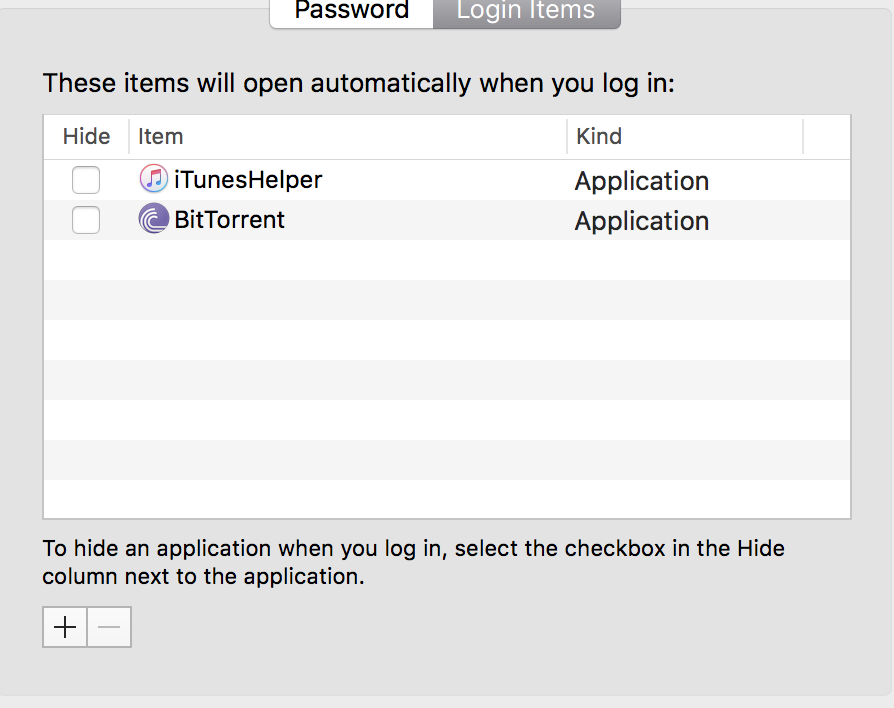Select the iTunesHelper row name
The height and width of the screenshot is (708, 894).
click(248, 180)
